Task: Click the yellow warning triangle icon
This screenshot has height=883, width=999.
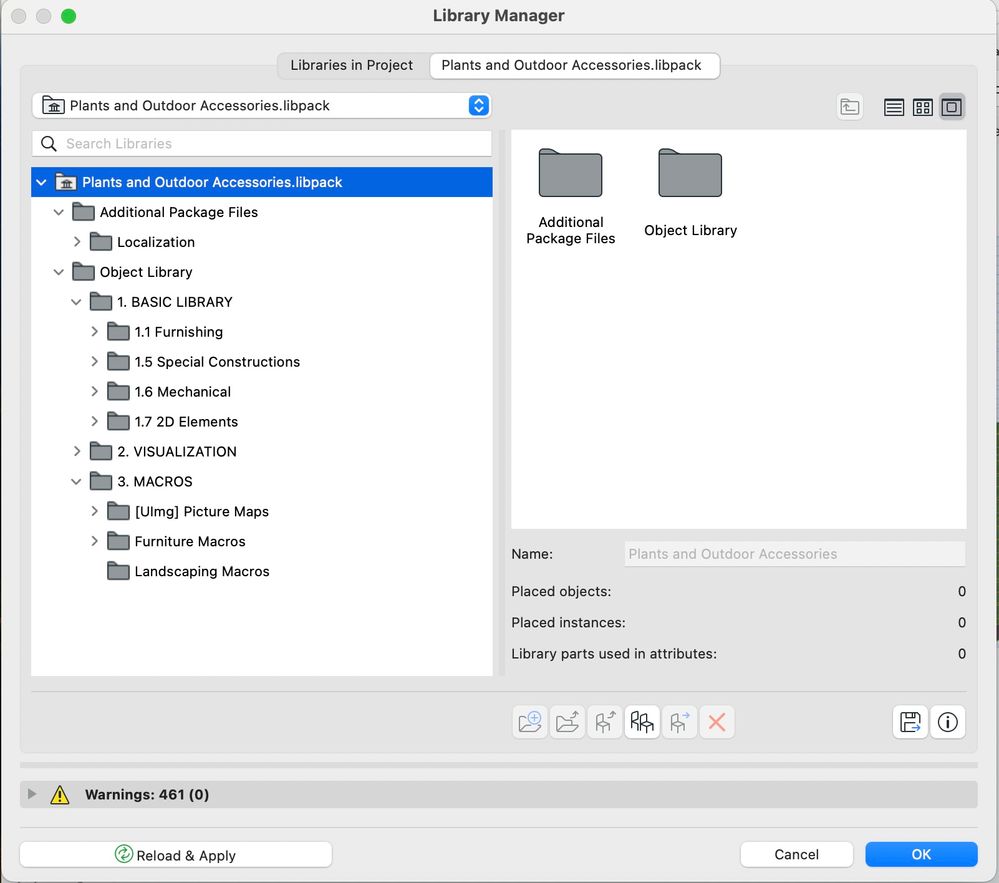Action: click(60, 794)
